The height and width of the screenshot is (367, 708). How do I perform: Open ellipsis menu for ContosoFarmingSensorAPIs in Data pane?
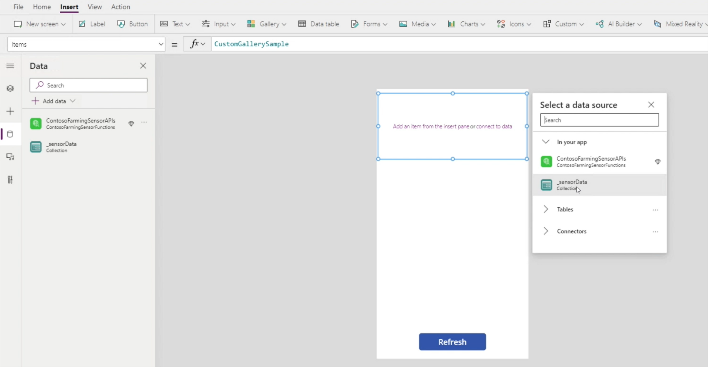tap(144, 123)
